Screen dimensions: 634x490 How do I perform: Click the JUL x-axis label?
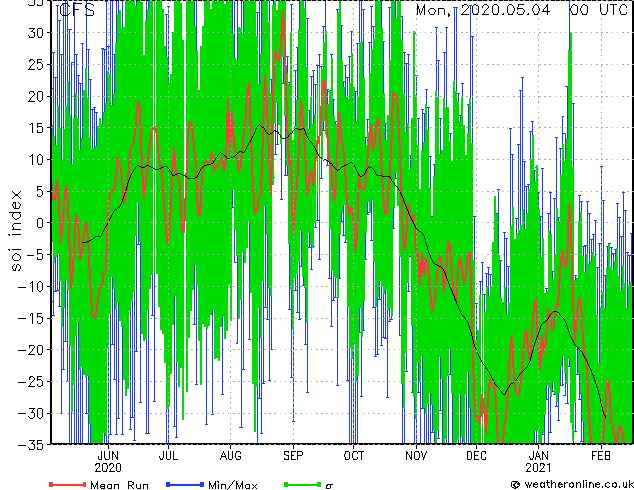(168, 456)
